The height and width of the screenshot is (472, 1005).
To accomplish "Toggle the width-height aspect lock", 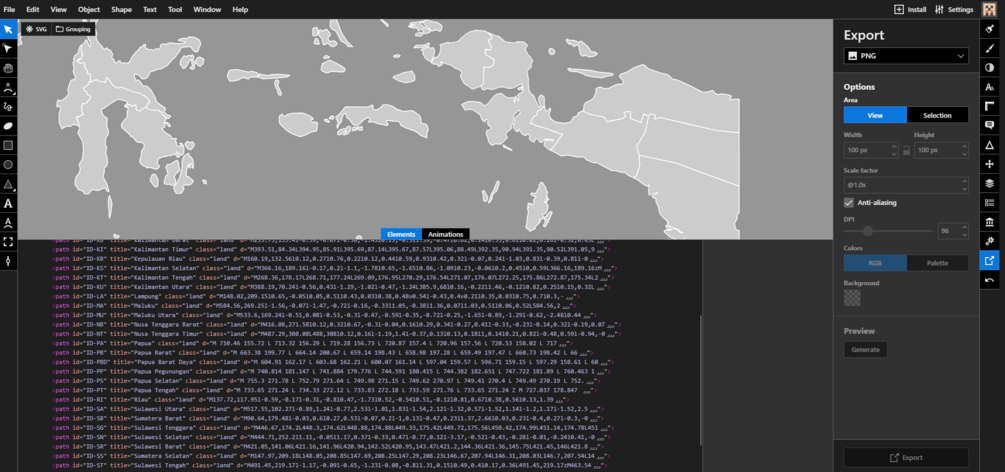I will pyautogui.click(x=906, y=151).
